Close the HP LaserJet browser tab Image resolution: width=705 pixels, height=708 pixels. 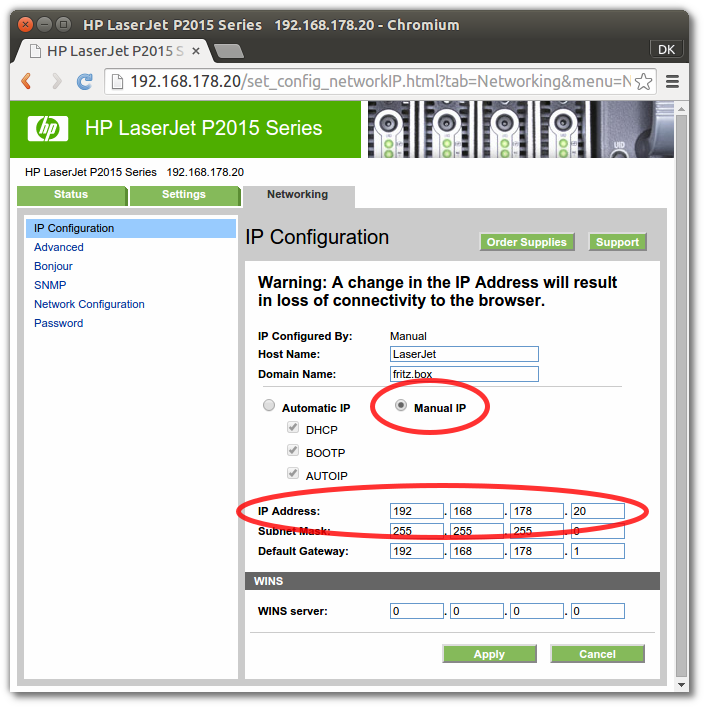(196, 51)
